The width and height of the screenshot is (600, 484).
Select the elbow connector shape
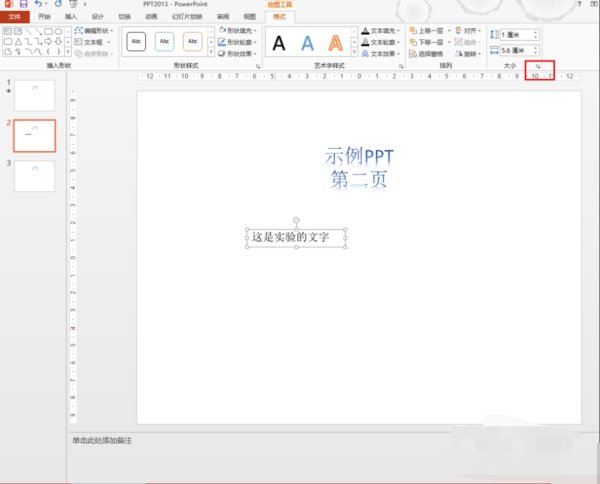[x=28, y=41]
